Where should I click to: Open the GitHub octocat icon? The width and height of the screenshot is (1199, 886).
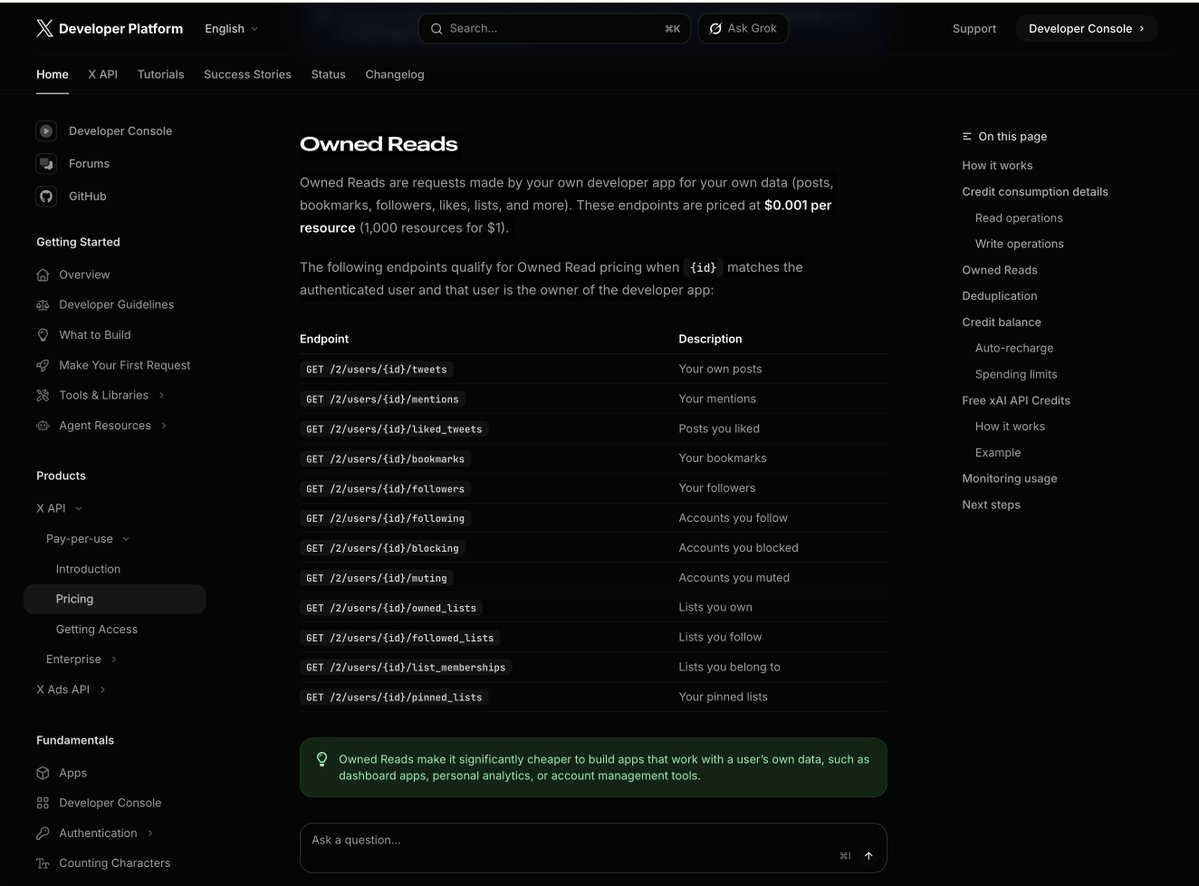tap(46, 196)
